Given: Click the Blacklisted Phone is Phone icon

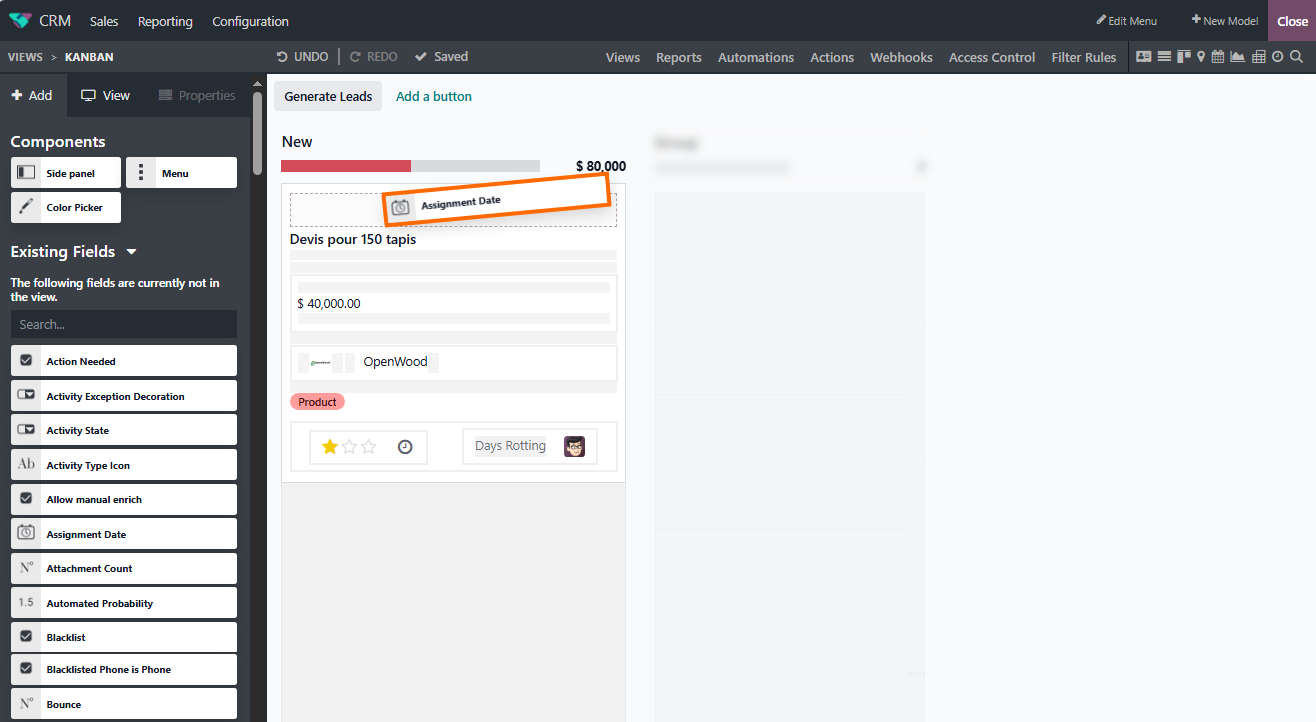Looking at the screenshot, I should point(27,669).
